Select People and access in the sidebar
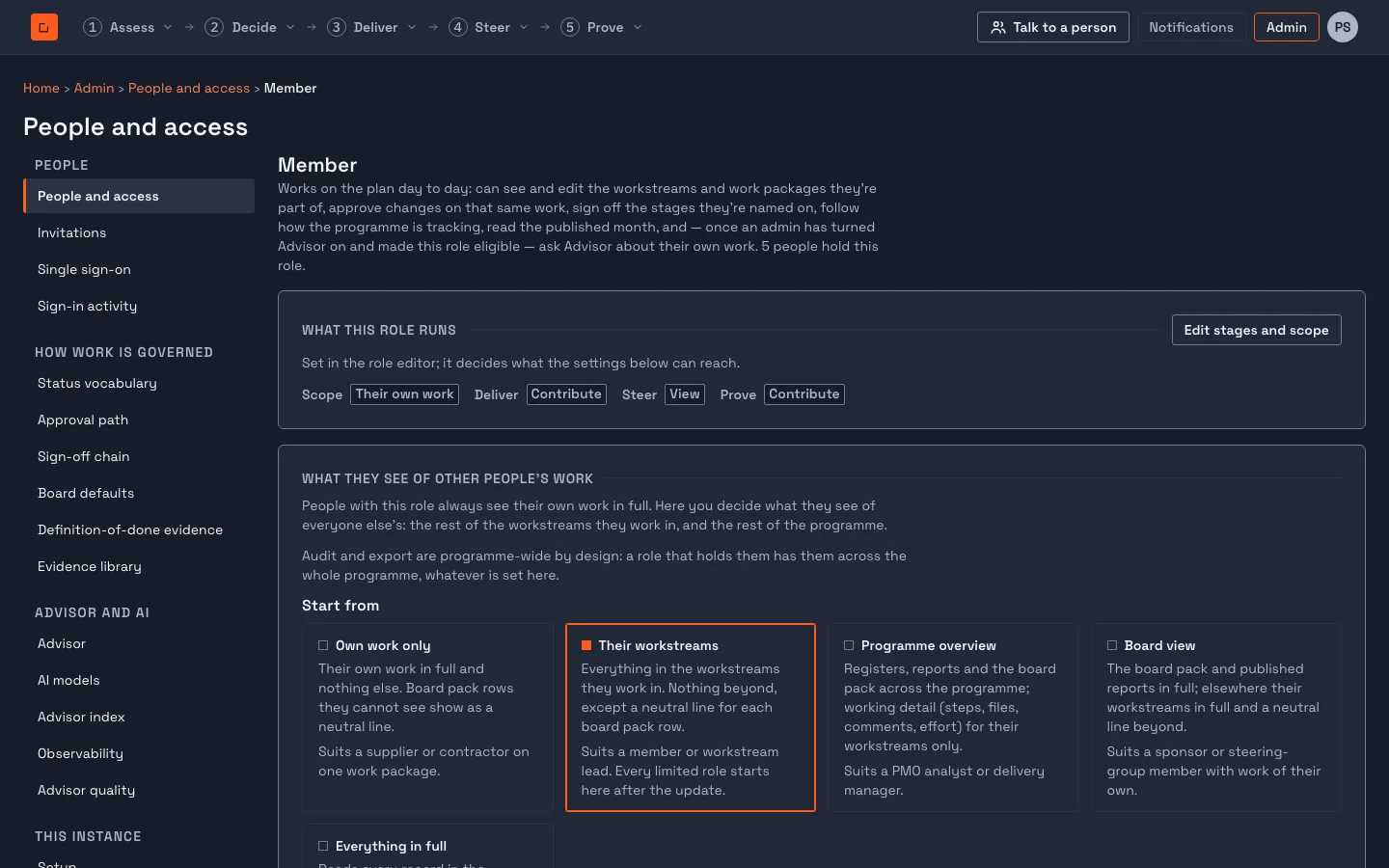This screenshot has height=868, width=1389. click(139, 196)
